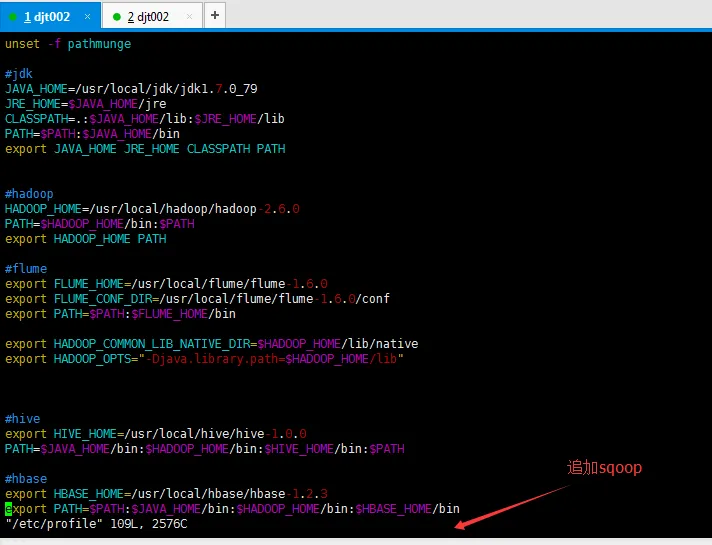This screenshot has width=712, height=545.
Task: Click the JRE_HOME=$JAVA_HOME/jre line
Action: click(x=86, y=104)
